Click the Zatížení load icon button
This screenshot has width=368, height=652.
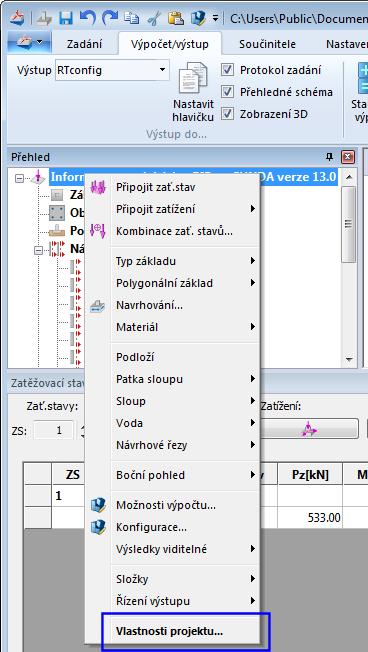[x=309, y=429]
